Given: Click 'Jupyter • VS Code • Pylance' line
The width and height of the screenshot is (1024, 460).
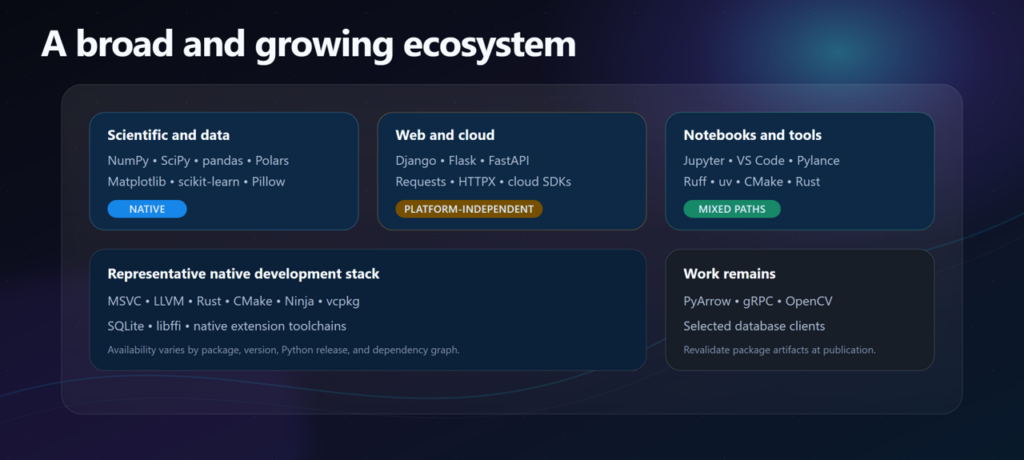Looking at the screenshot, I should click(761, 161).
